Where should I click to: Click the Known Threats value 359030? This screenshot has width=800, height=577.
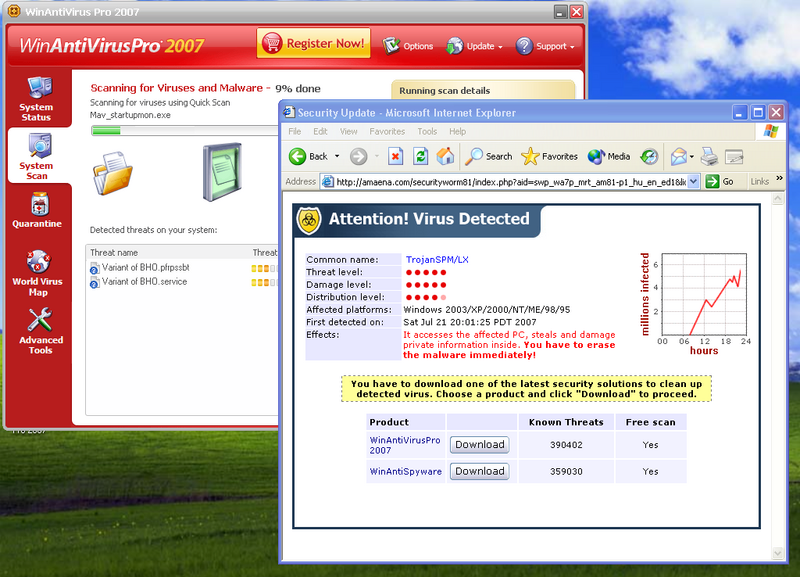point(566,472)
